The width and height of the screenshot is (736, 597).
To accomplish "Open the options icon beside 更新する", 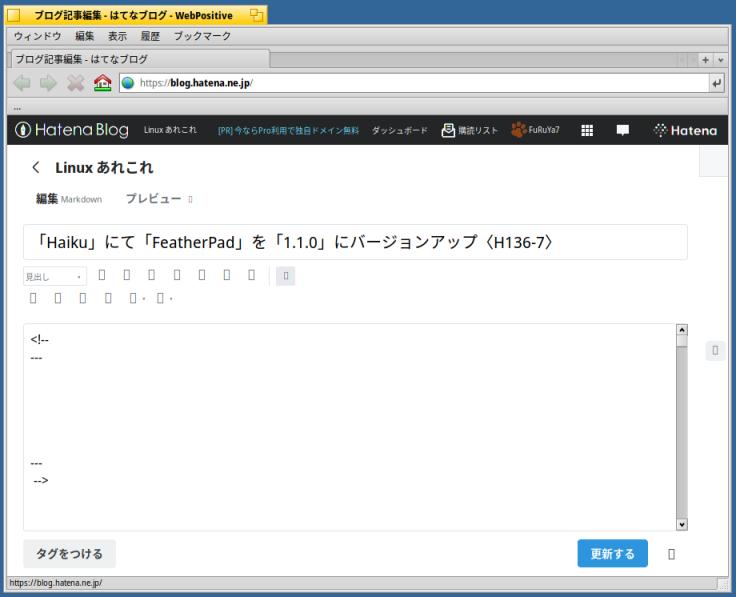I will pyautogui.click(x=671, y=554).
